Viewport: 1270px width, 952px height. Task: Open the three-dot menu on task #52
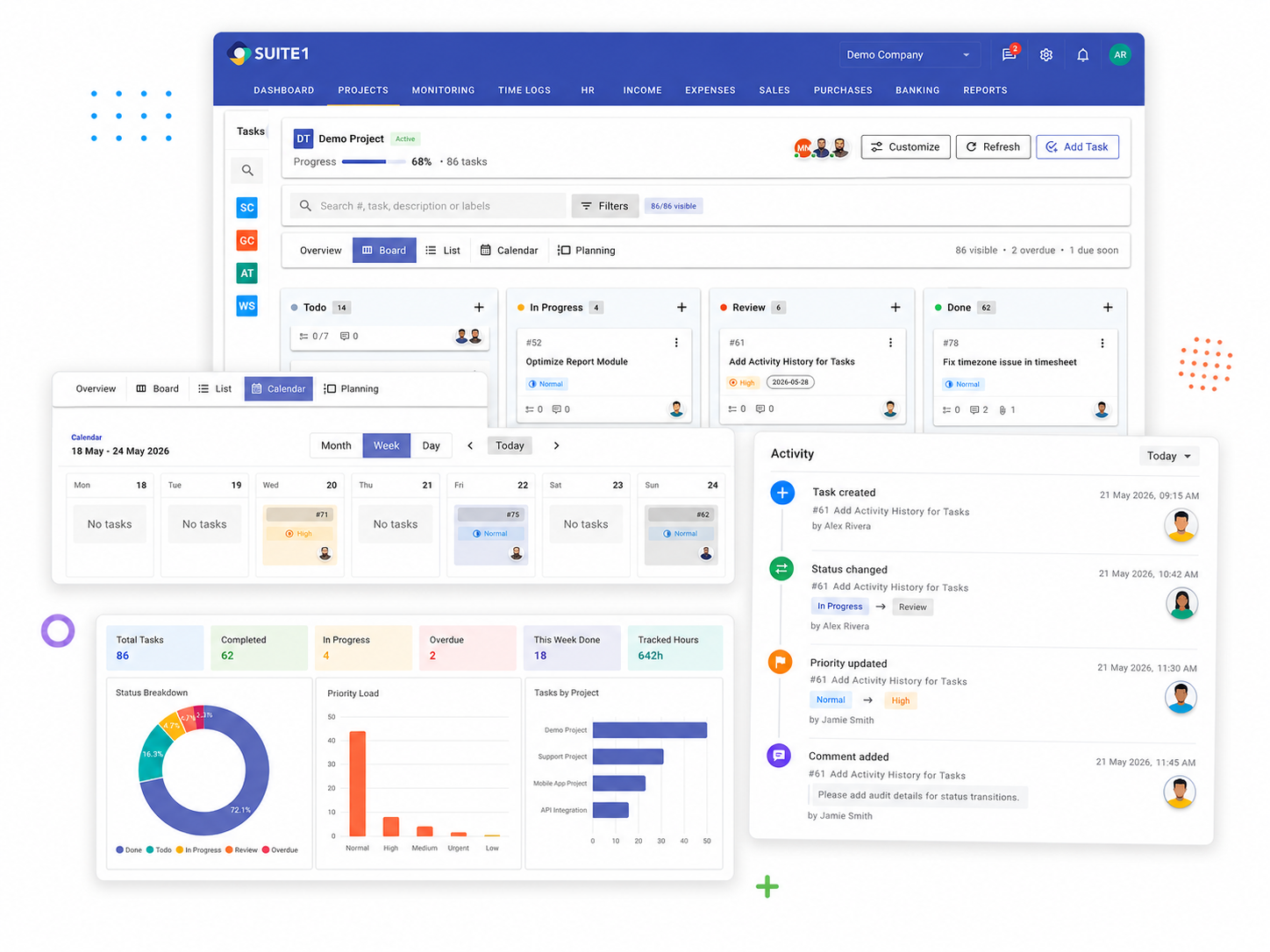(x=676, y=343)
